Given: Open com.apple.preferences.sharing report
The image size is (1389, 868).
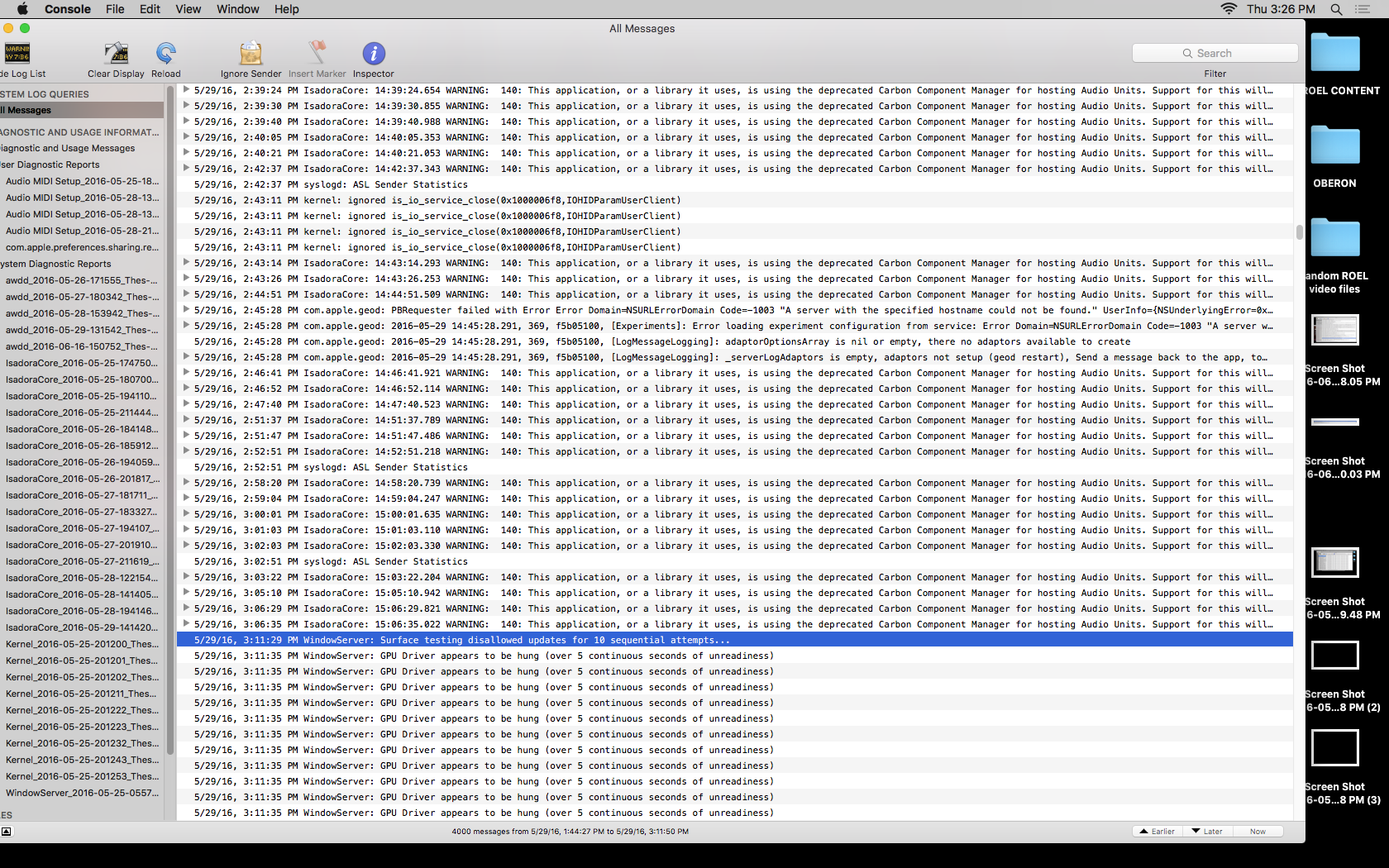Looking at the screenshot, I should (82, 247).
